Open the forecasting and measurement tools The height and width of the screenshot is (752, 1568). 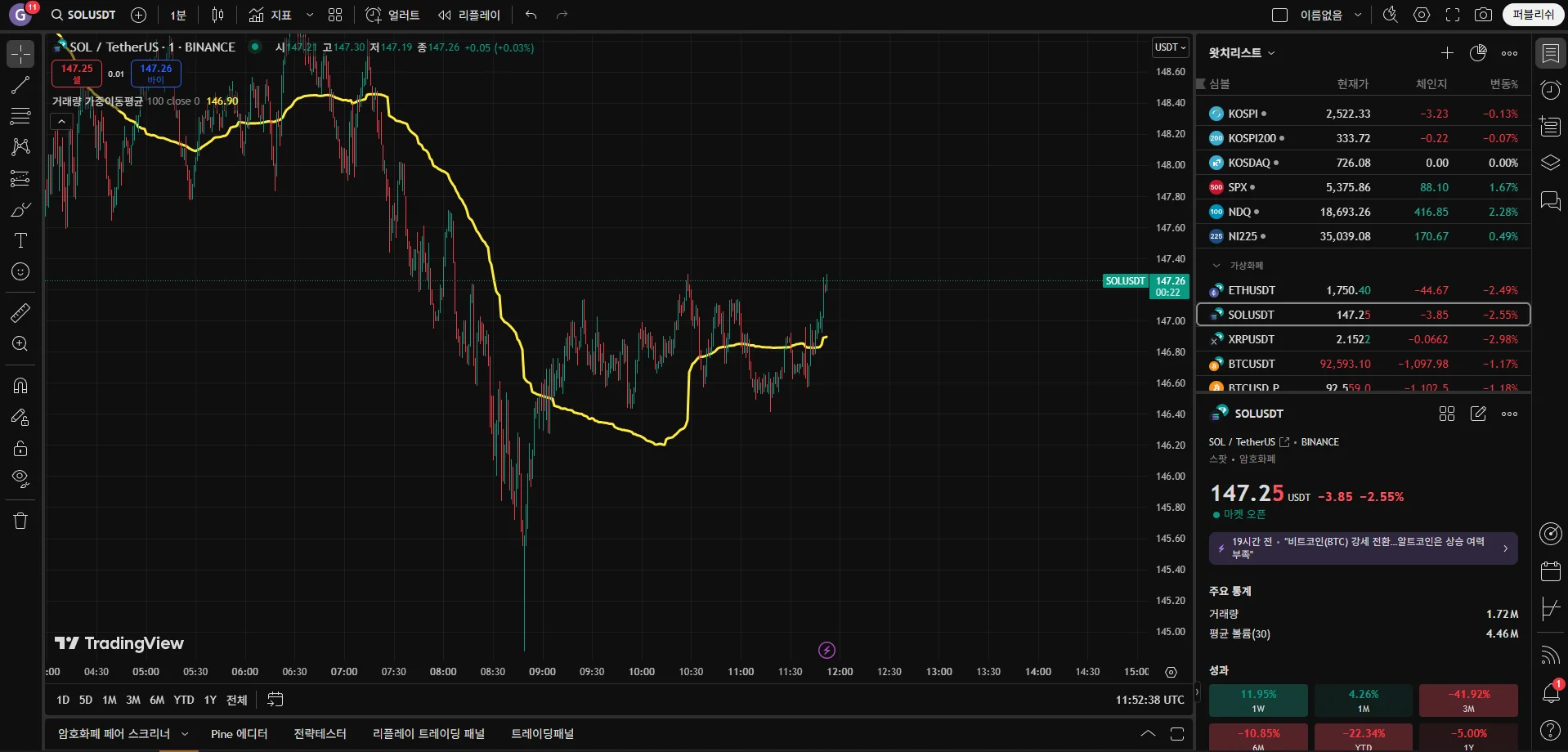click(20, 178)
